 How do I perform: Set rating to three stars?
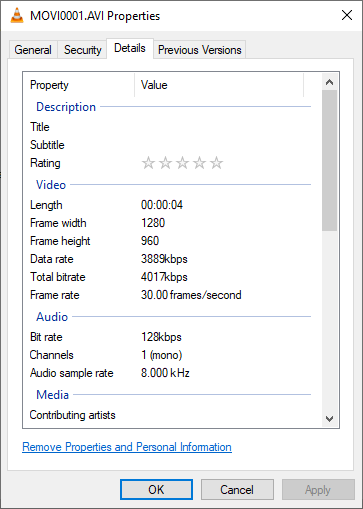pos(182,163)
